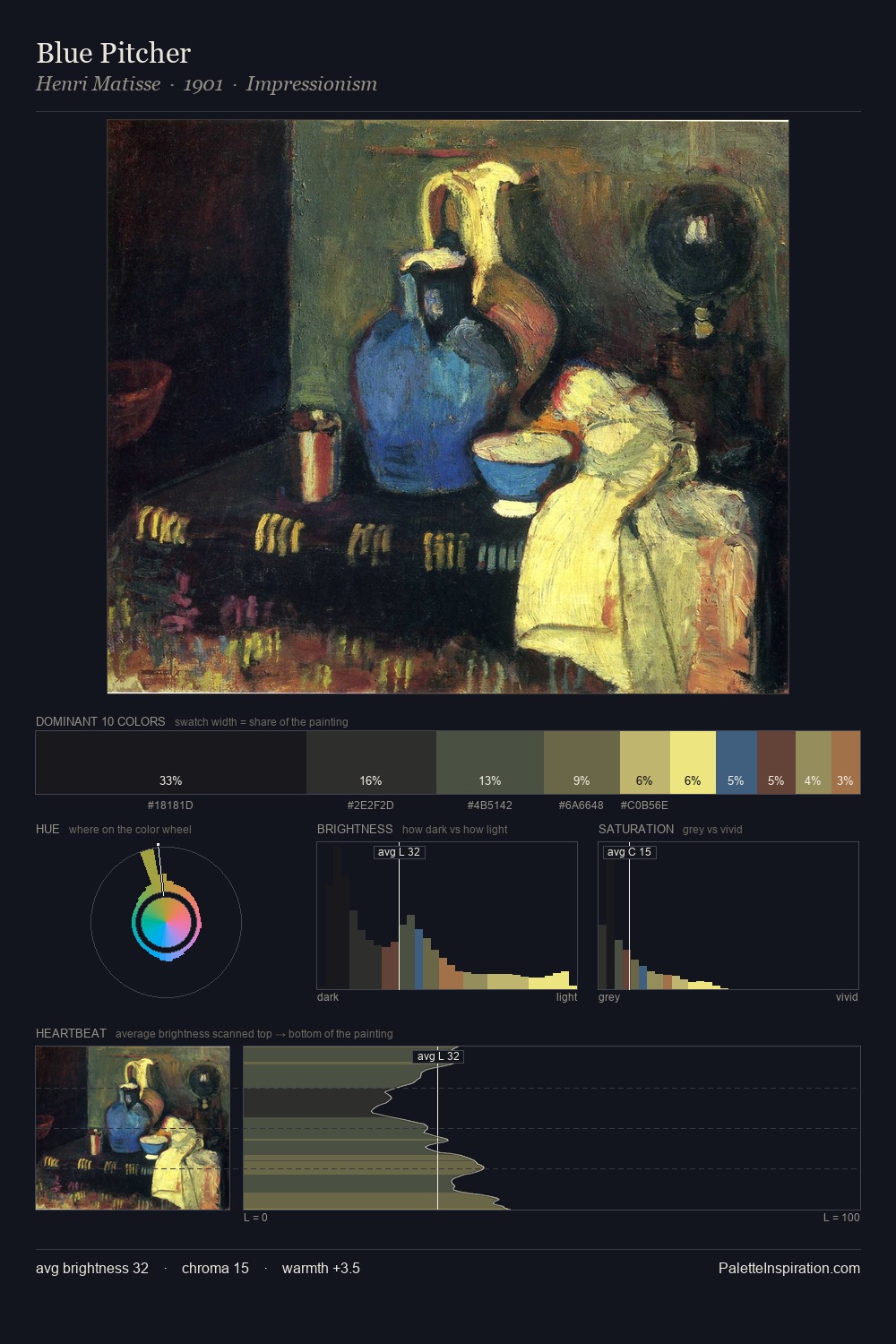Click the saturation histogram chart
The image size is (896, 1344).
(x=728, y=916)
